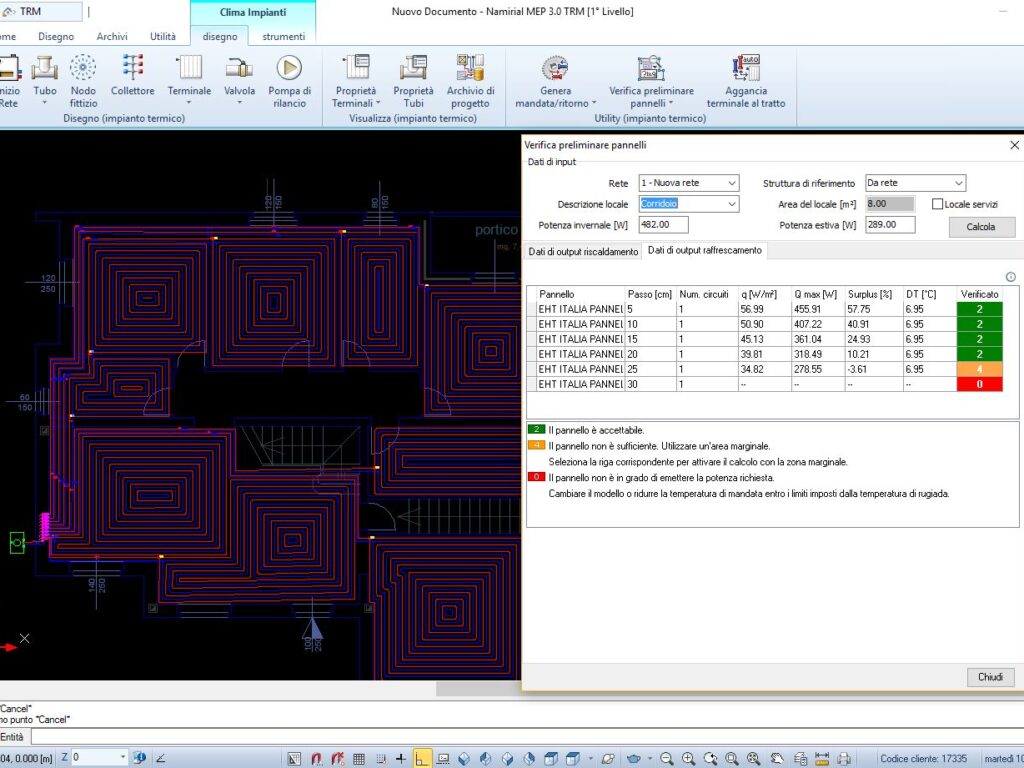Open Dati di output riscaldamento tab
This screenshot has height=768, width=1024.
click(x=583, y=252)
